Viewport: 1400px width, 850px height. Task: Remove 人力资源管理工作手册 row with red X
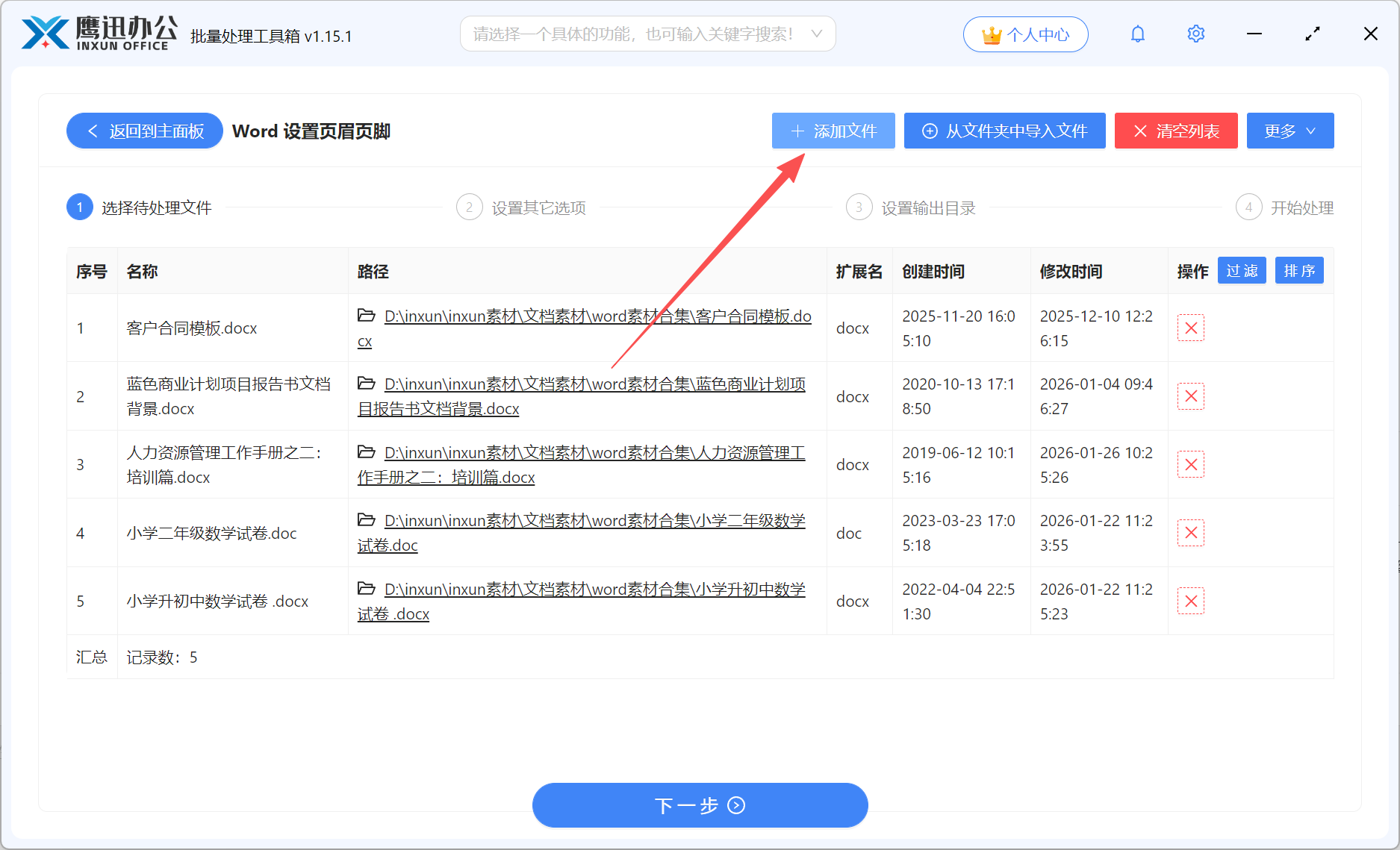pyautogui.click(x=1191, y=464)
